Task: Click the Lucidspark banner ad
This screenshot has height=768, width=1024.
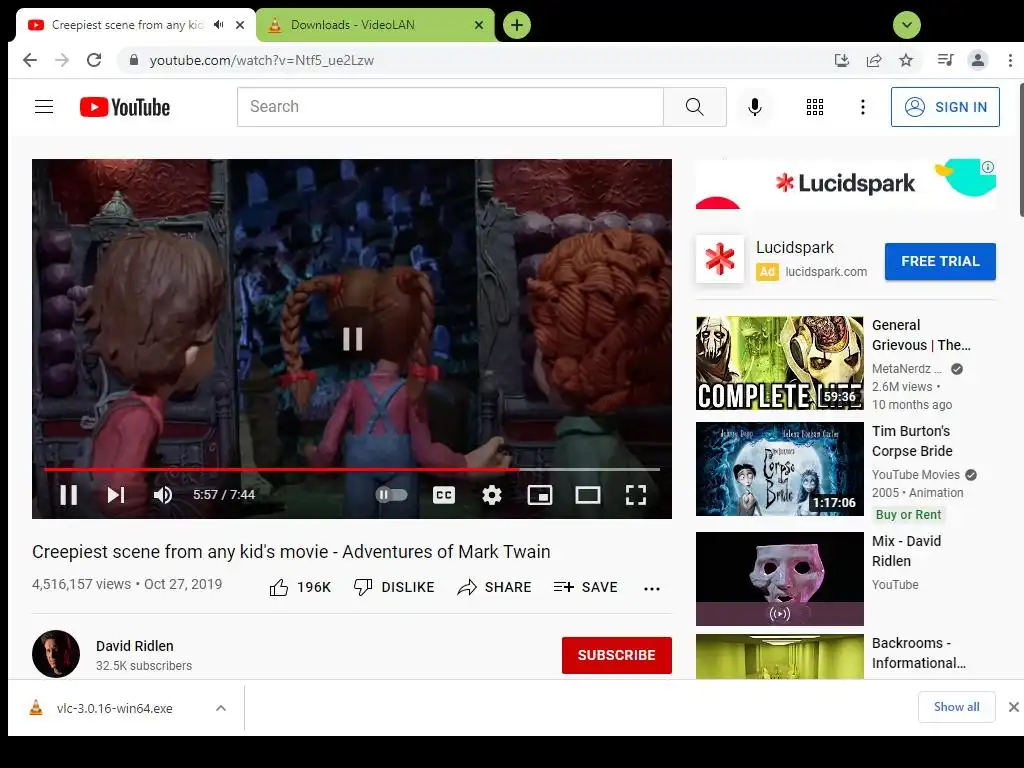Action: point(846,184)
